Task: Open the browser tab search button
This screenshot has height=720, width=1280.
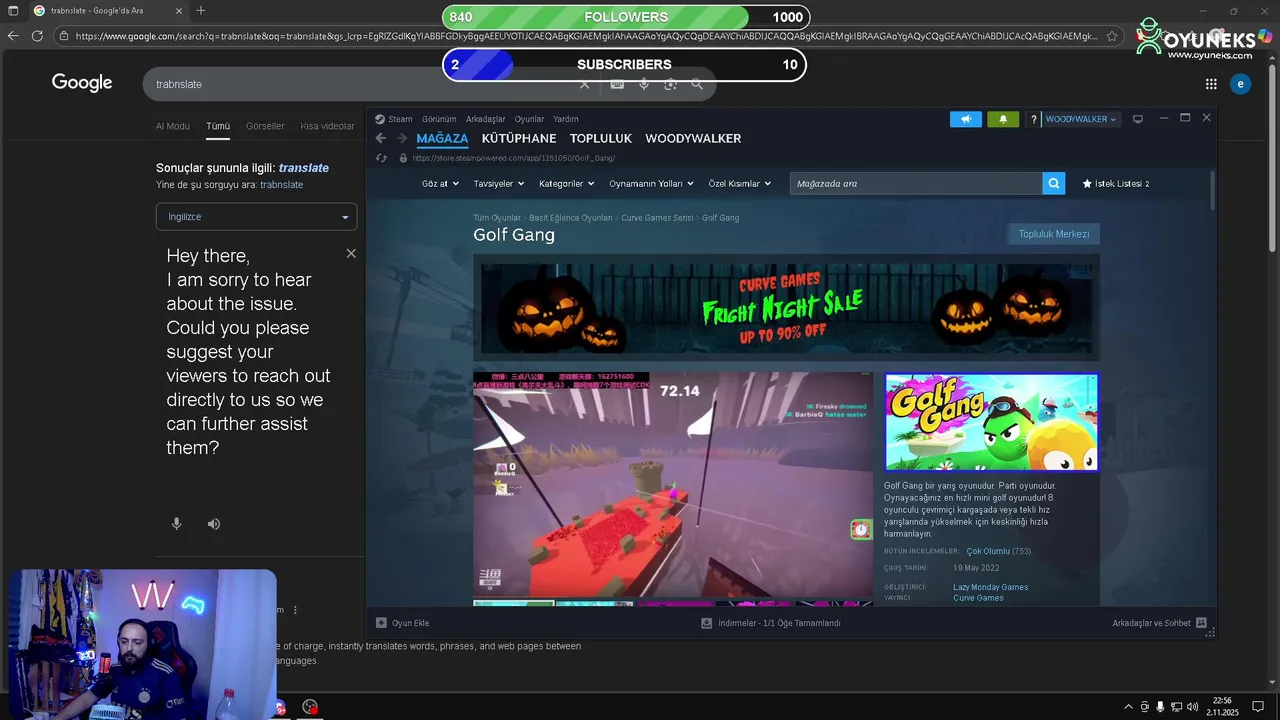Action: [13, 11]
